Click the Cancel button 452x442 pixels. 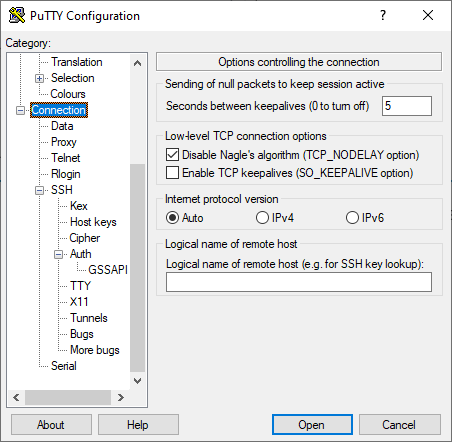click(x=400, y=425)
